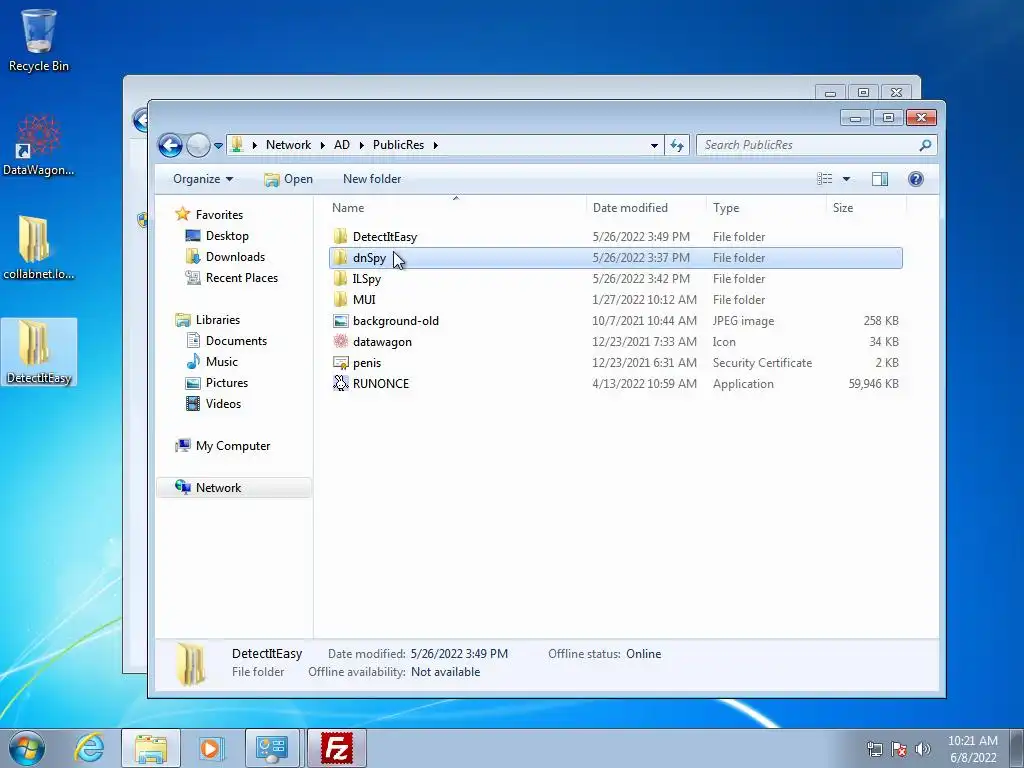Click the volume speaker tray icon
Screen dimensions: 1024x768
(x=922, y=749)
